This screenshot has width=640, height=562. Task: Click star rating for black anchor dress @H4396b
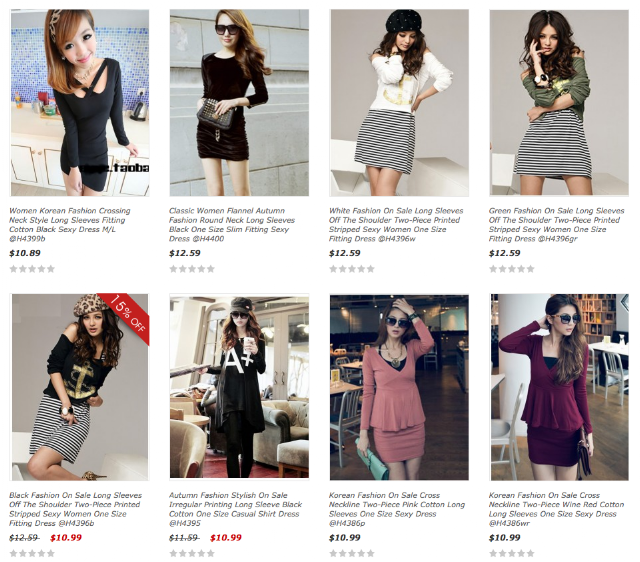pyautogui.click(x=32, y=553)
